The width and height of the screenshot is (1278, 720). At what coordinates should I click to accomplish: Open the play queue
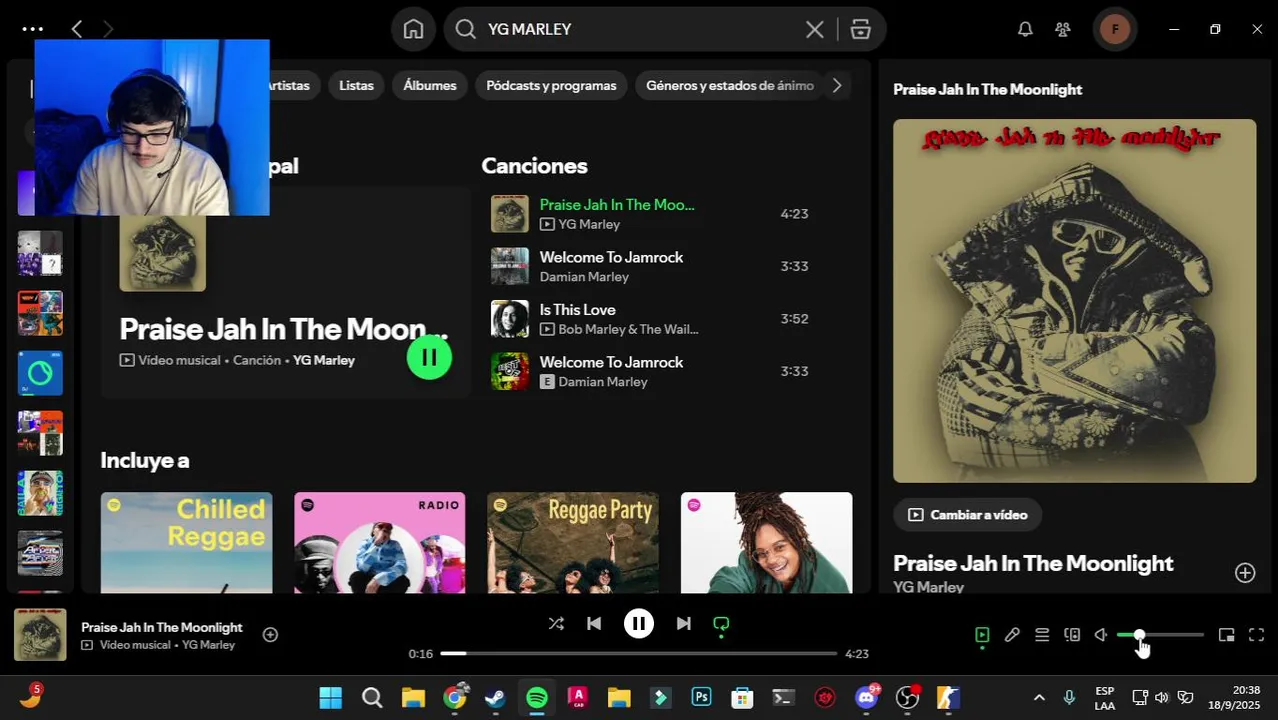tap(1042, 635)
